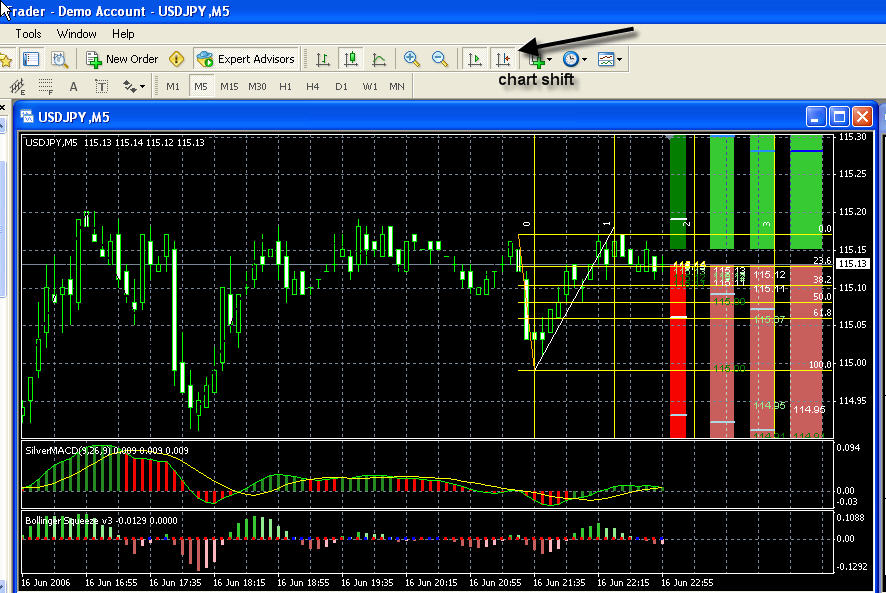Toggle the chart shift icon
The height and width of the screenshot is (593, 886).
pos(503,59)
